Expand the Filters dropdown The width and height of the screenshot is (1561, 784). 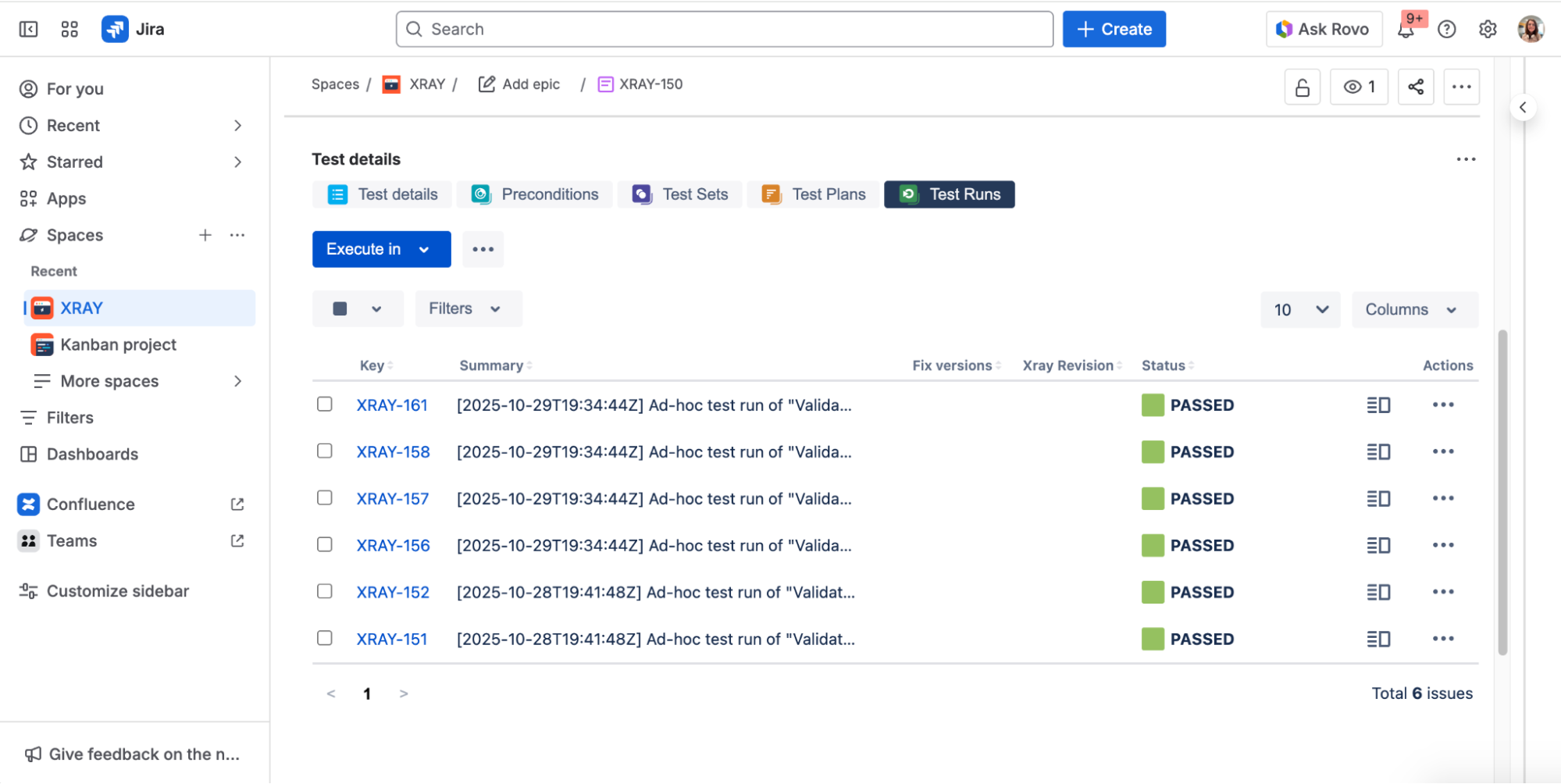(x=468, y=309)
